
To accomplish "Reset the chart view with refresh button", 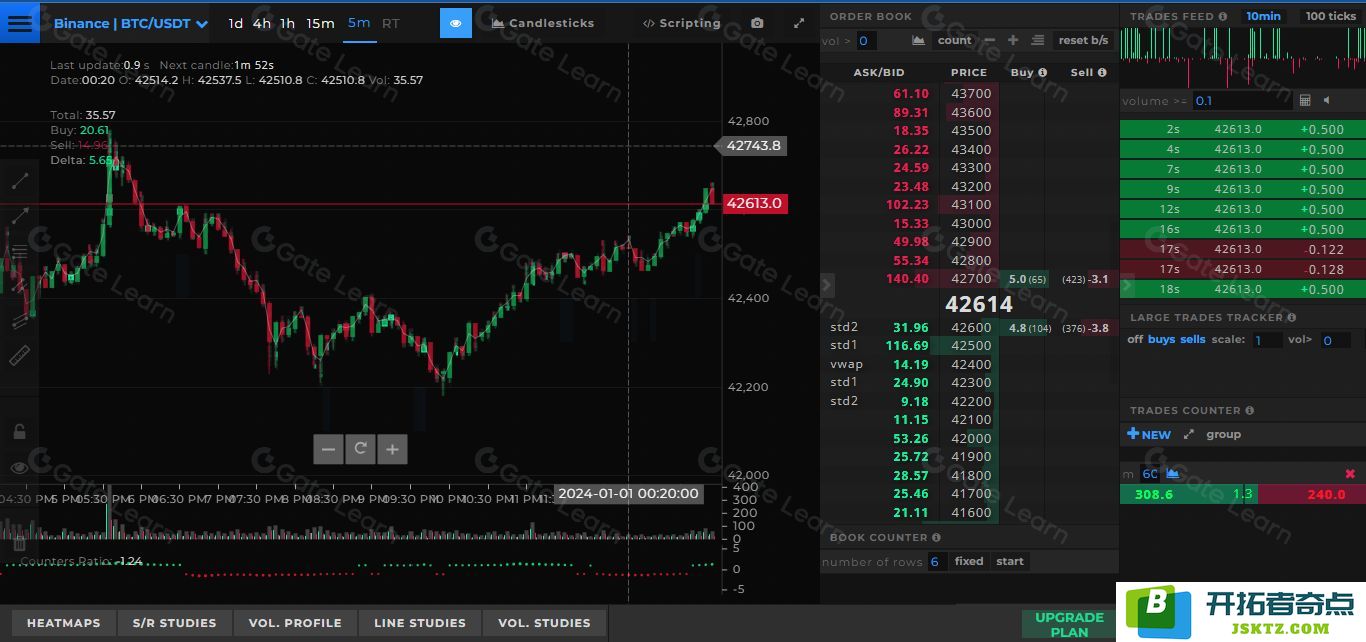I will (x=360, y=450).
